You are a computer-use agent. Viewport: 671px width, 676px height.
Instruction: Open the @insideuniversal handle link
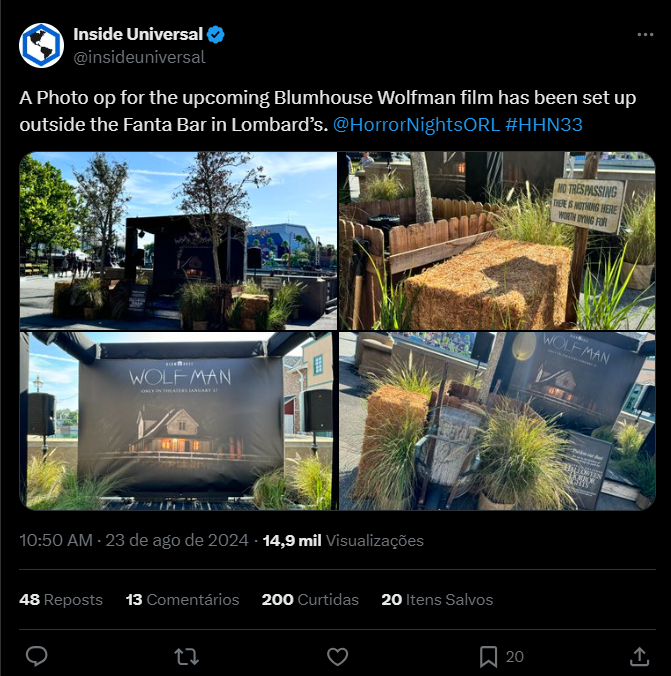139,57
